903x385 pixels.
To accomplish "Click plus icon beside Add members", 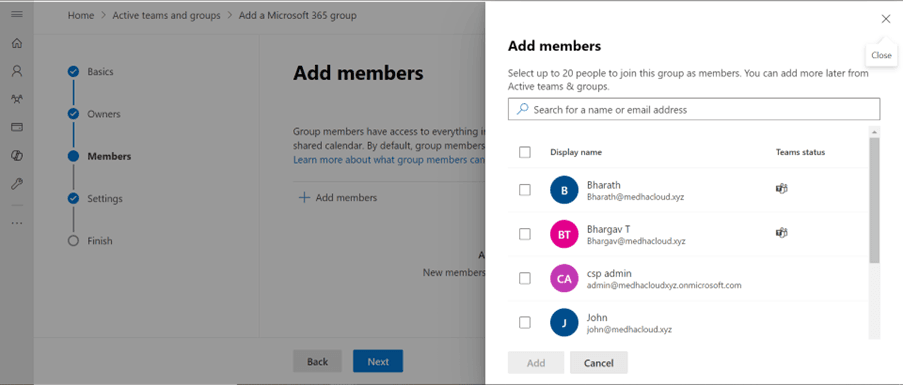I will tap(303, 197).
